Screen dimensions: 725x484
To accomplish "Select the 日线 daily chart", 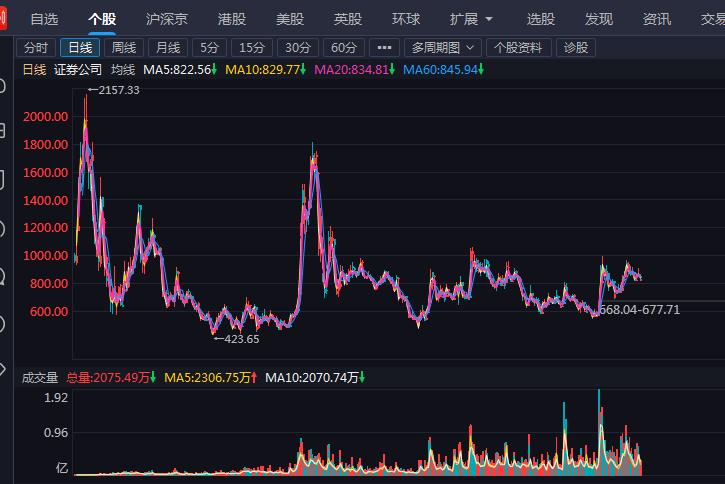I will (x=80, y=48).
